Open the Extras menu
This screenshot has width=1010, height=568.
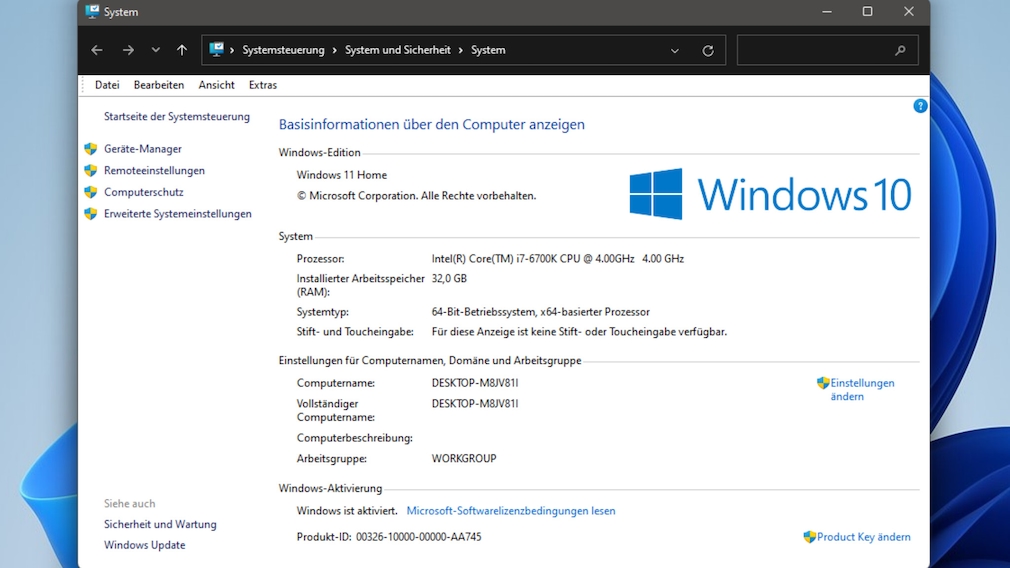click(x=263, y=85)
